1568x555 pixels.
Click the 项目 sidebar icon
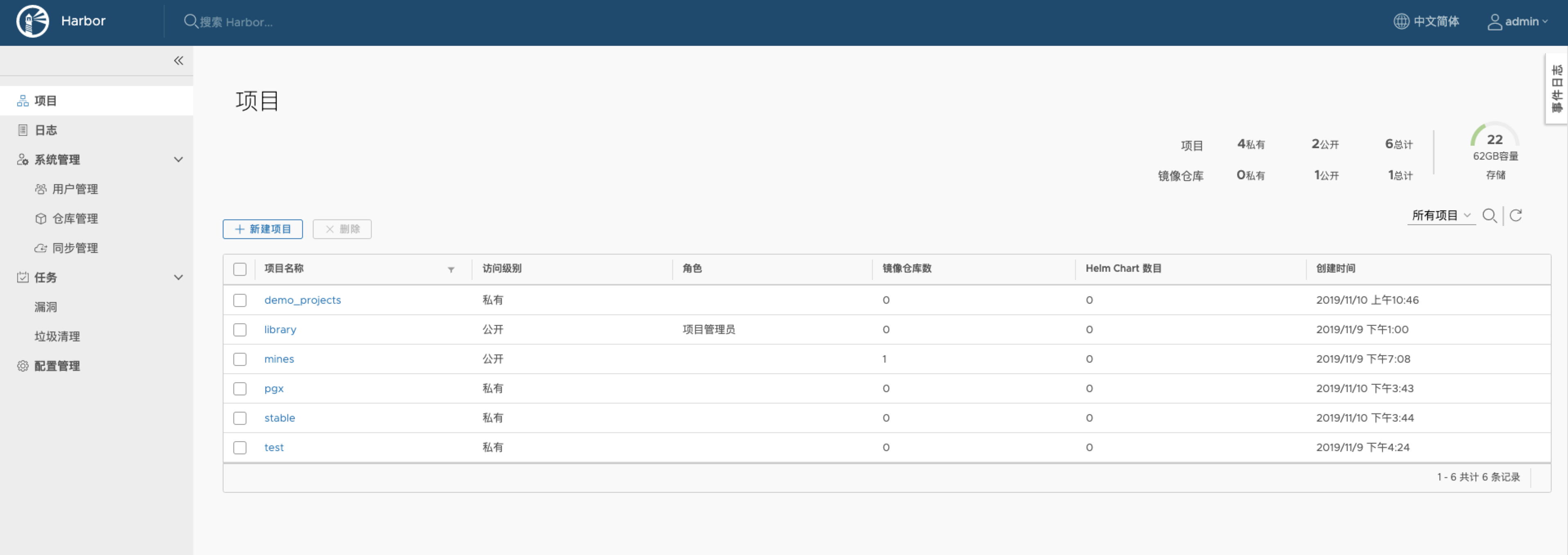pyautogui.click(x=23, y=100)
